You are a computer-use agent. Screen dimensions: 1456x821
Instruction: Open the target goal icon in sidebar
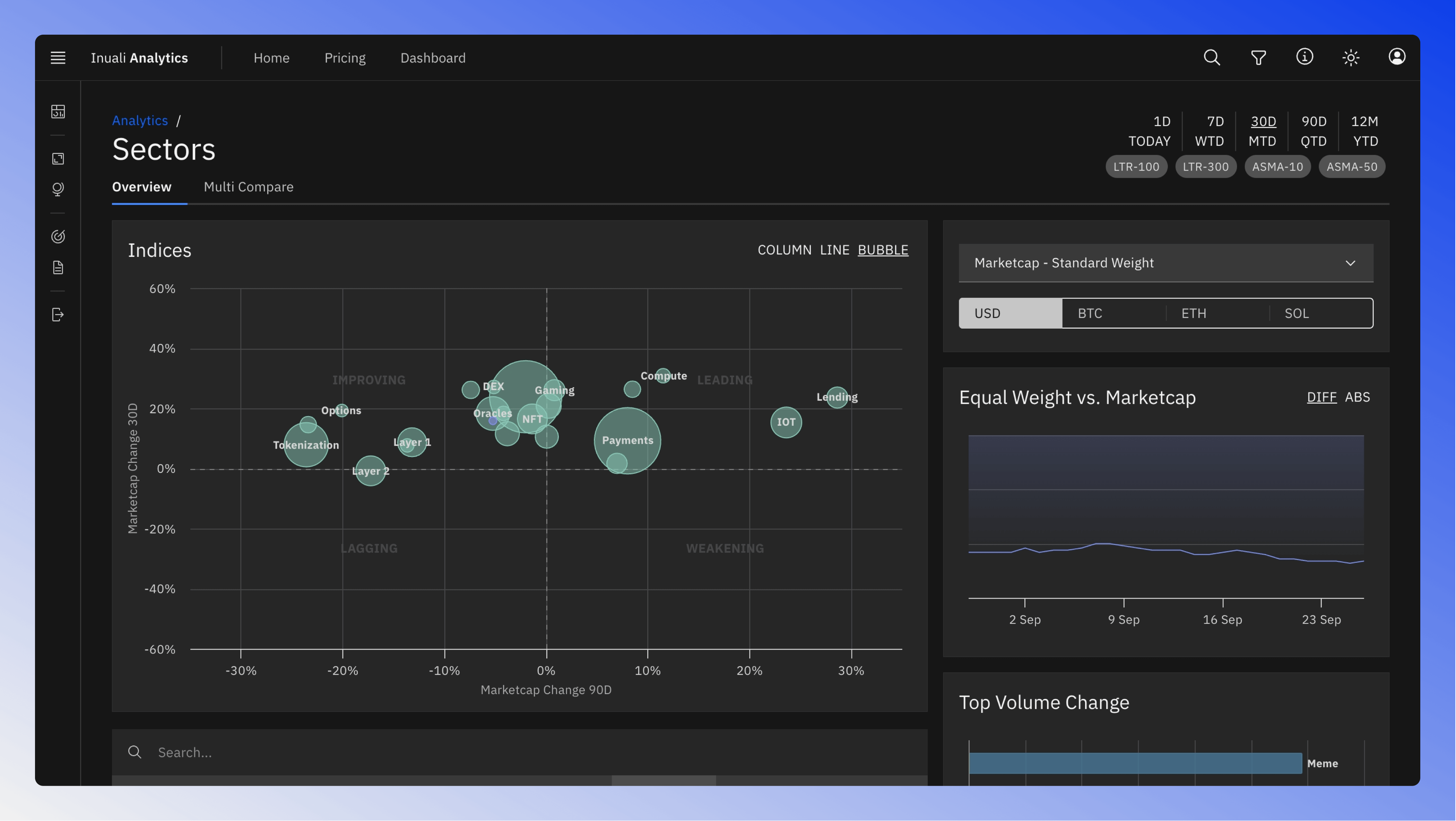point(58,236)
